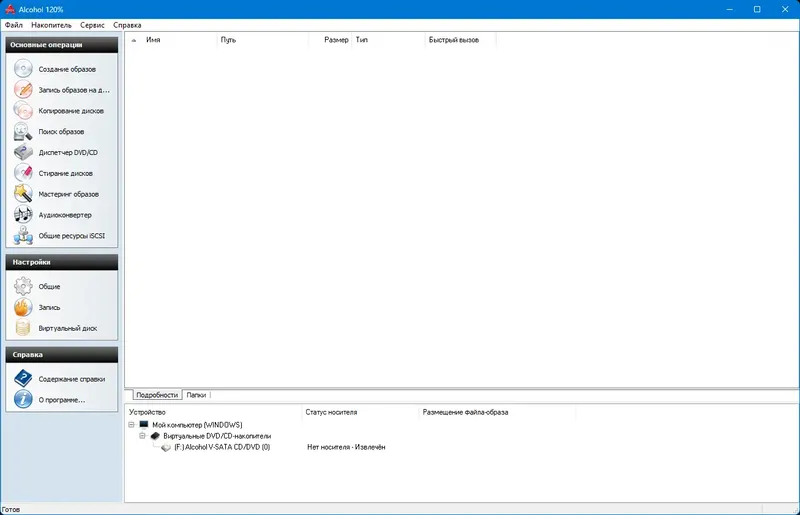Click the Виртуальные DVD/CD-накопители device icon
The height and width of the screenshot is (515, 800).
tap(155, 436)
